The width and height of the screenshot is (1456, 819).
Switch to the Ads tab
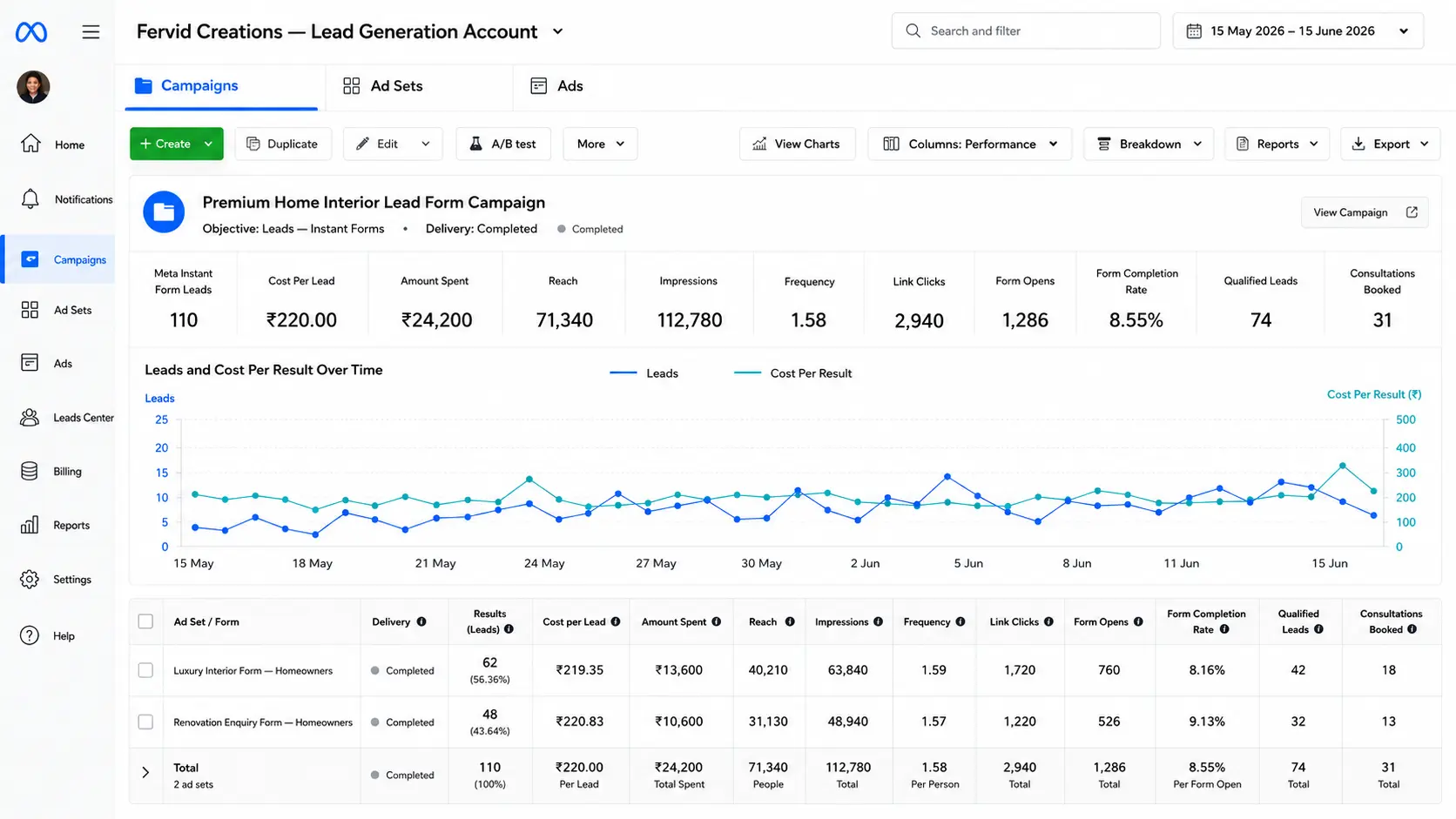(557, 85)
